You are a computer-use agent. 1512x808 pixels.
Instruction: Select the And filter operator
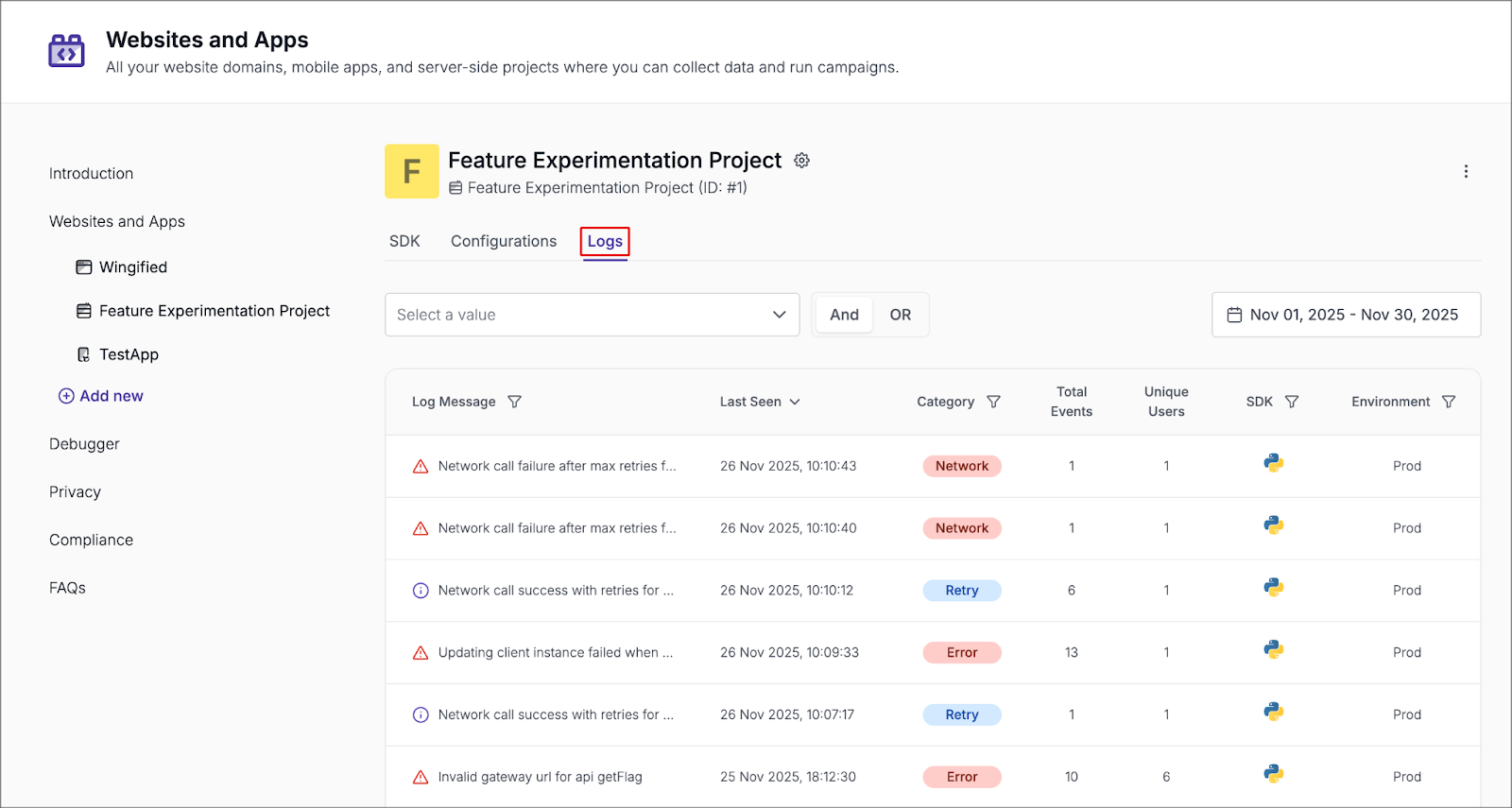tap(844, 315)
